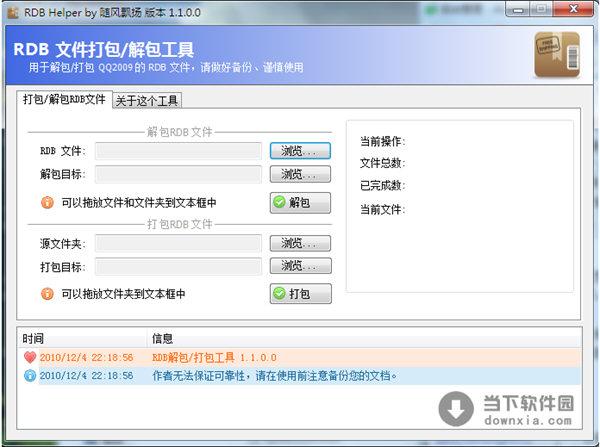The height and width of the screenshot is (447, 600).
Task: Click the 打包 button with green check
Action: (x=300, y=294)
